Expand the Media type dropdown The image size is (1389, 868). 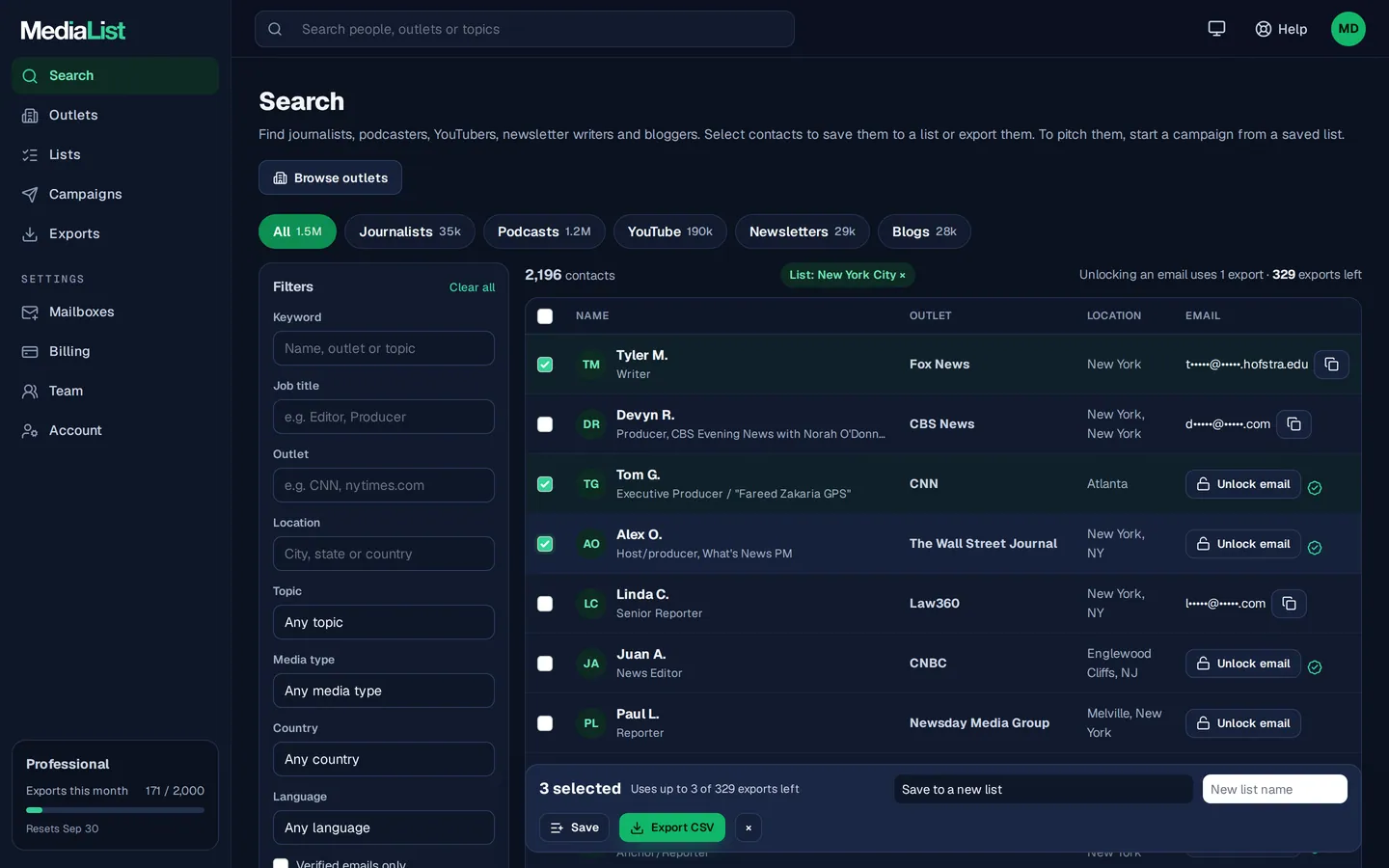point(384,691)
